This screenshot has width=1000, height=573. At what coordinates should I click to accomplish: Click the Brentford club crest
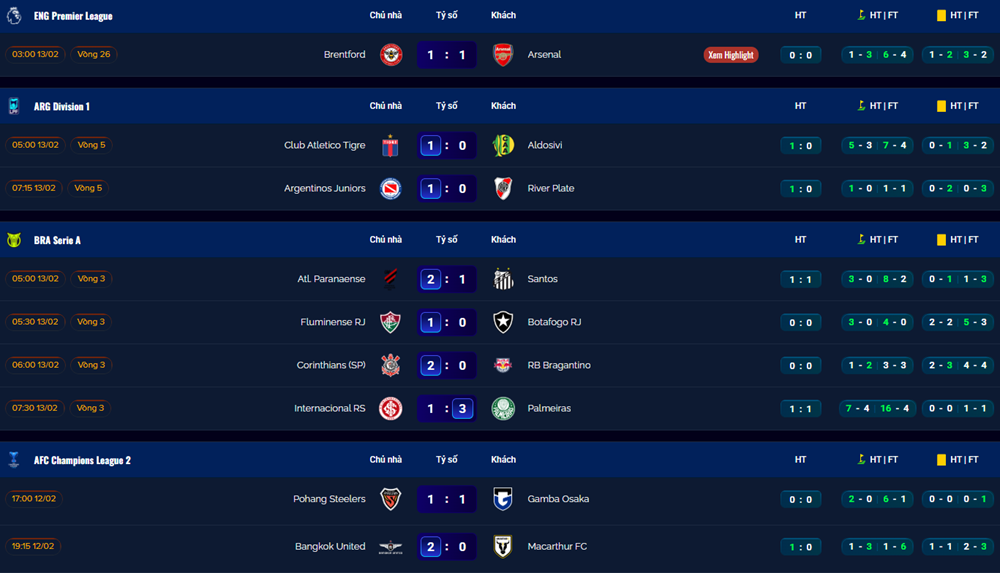point(391,55)
